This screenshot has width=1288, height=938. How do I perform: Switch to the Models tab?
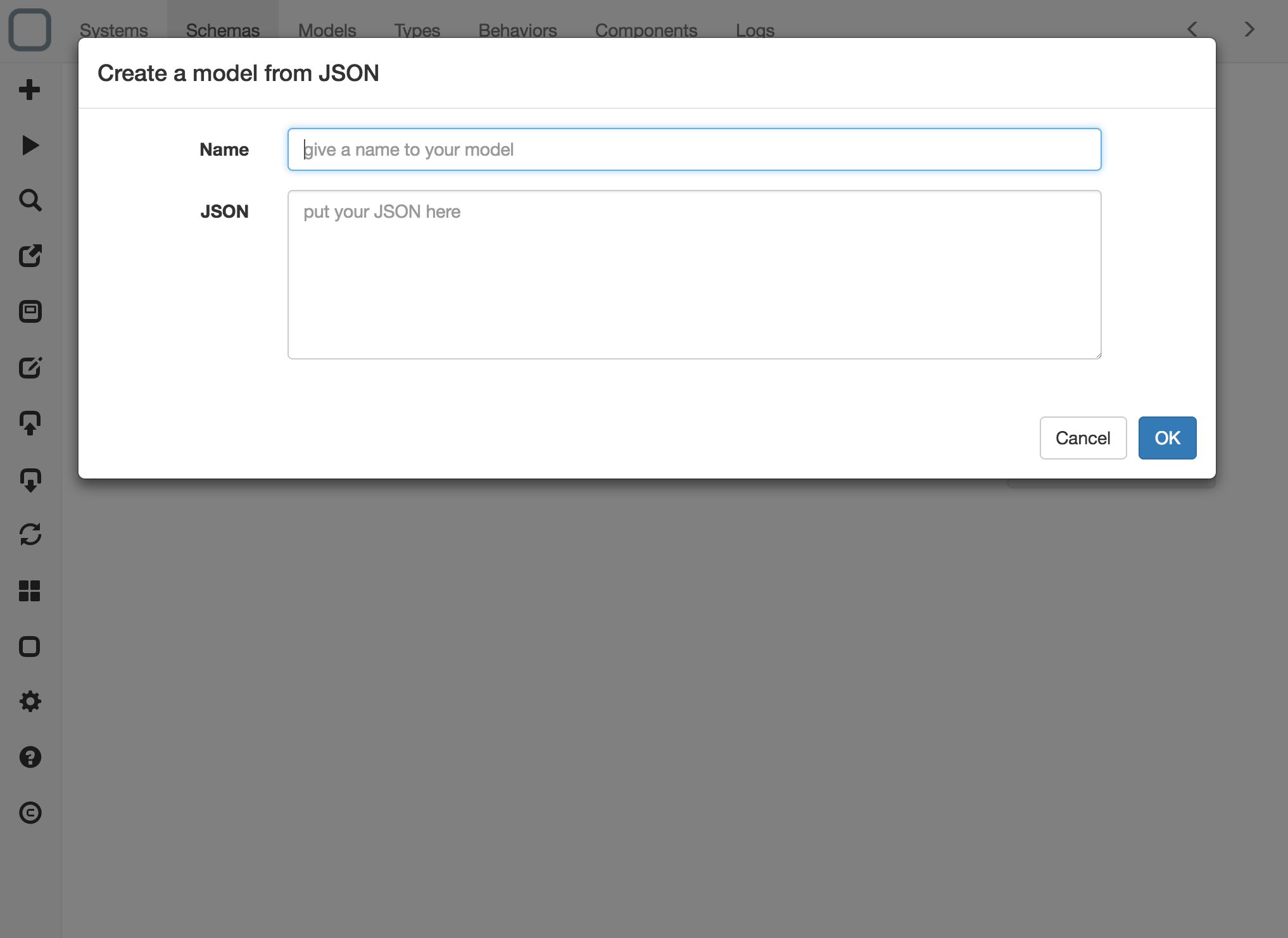[x=327, y=30]
